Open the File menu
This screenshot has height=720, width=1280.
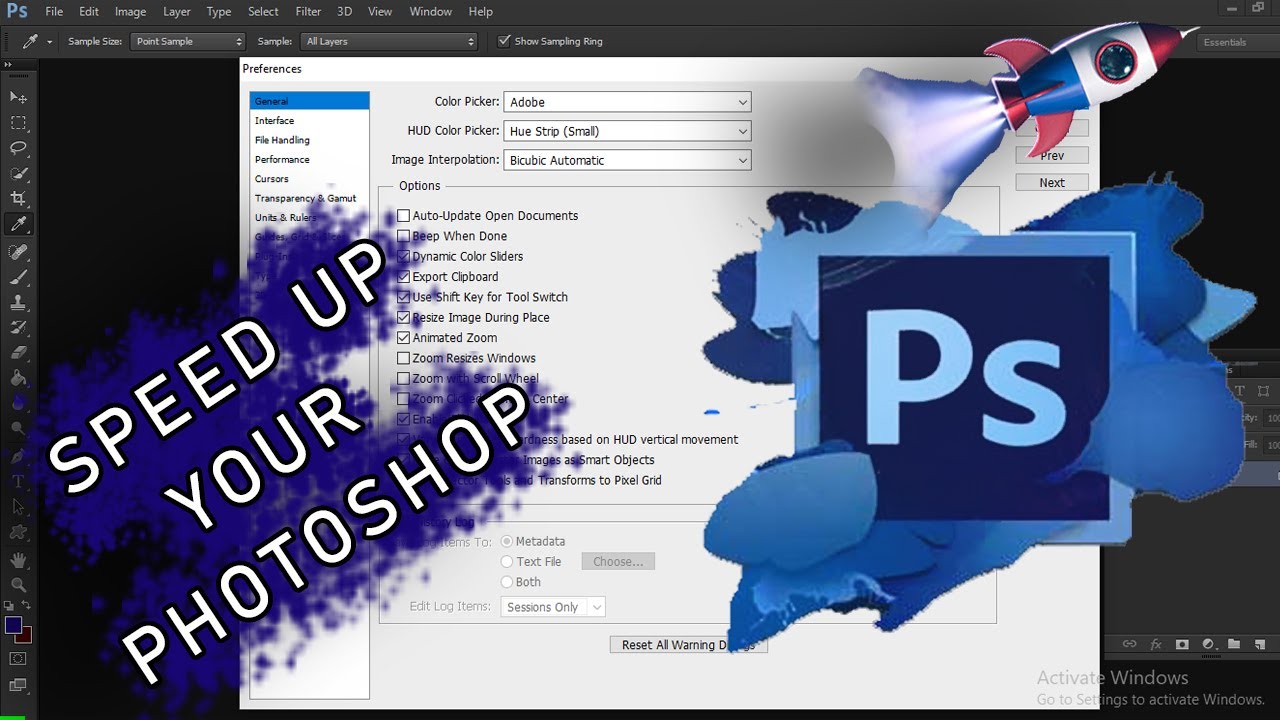54,12
